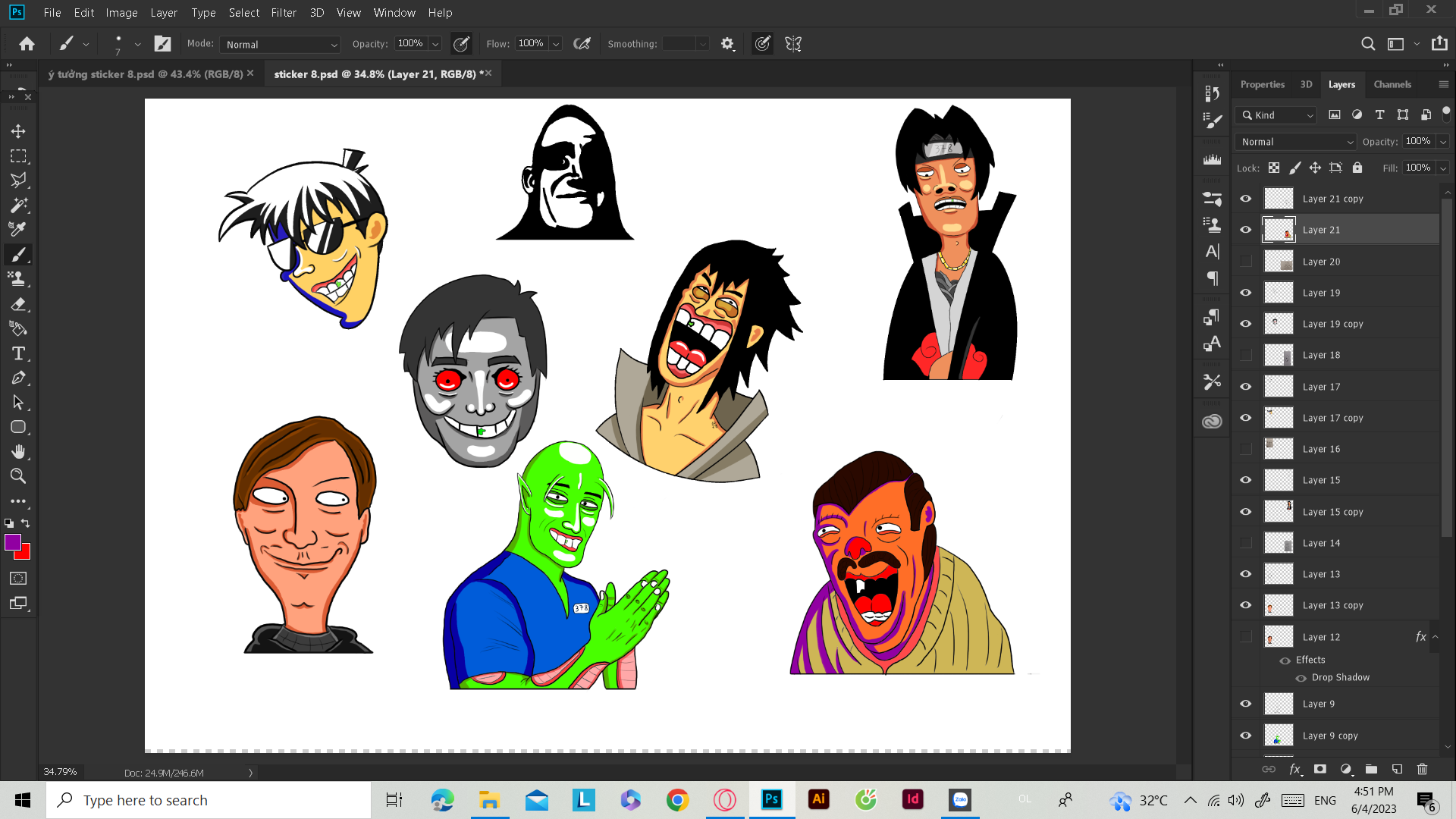The height and width of the screenshot is (819, 1456).
Task: Click the Share image icon
Action: coord(1439,43)
